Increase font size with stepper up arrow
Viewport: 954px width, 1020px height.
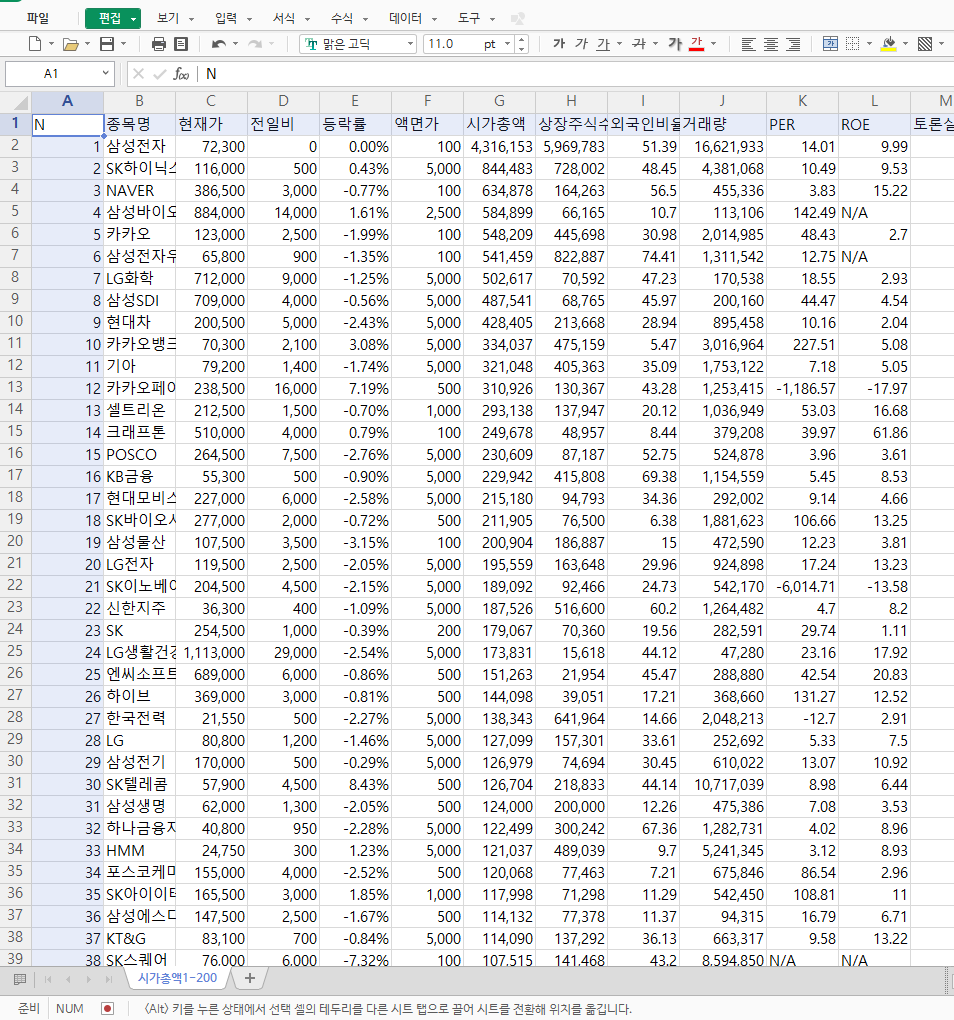coord(522,40)
